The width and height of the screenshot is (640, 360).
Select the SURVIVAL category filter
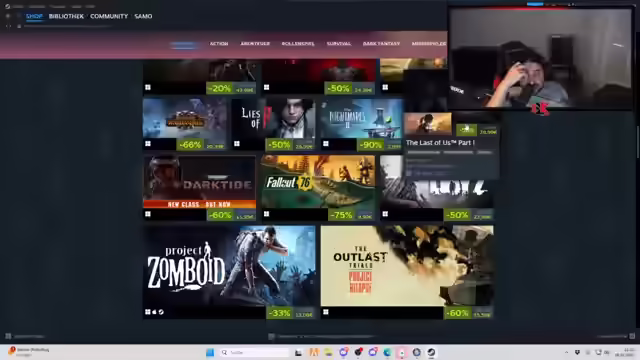point(339,44)
